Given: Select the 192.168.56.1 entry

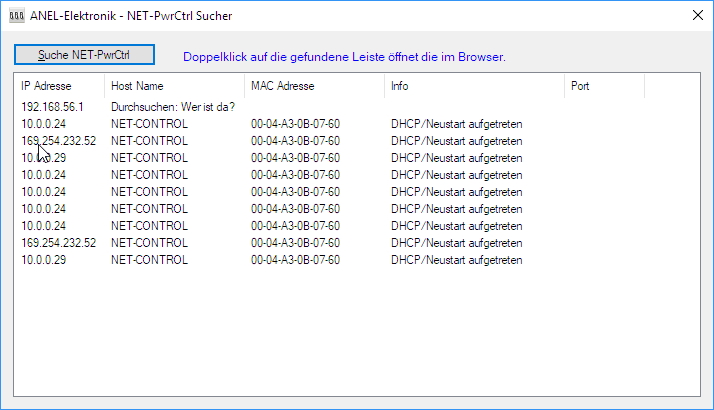Looking at the screenshot, I should (52, 107).
